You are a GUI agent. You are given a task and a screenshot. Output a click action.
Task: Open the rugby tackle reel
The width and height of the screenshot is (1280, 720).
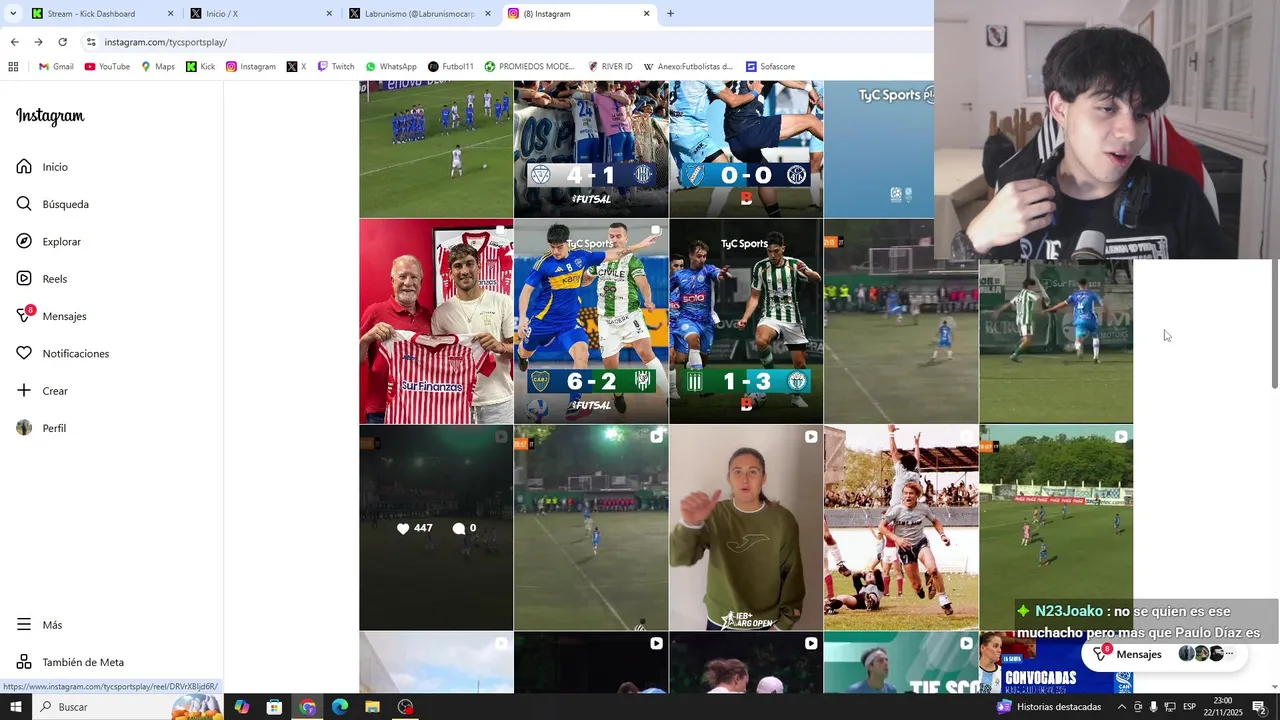(901, 528)
